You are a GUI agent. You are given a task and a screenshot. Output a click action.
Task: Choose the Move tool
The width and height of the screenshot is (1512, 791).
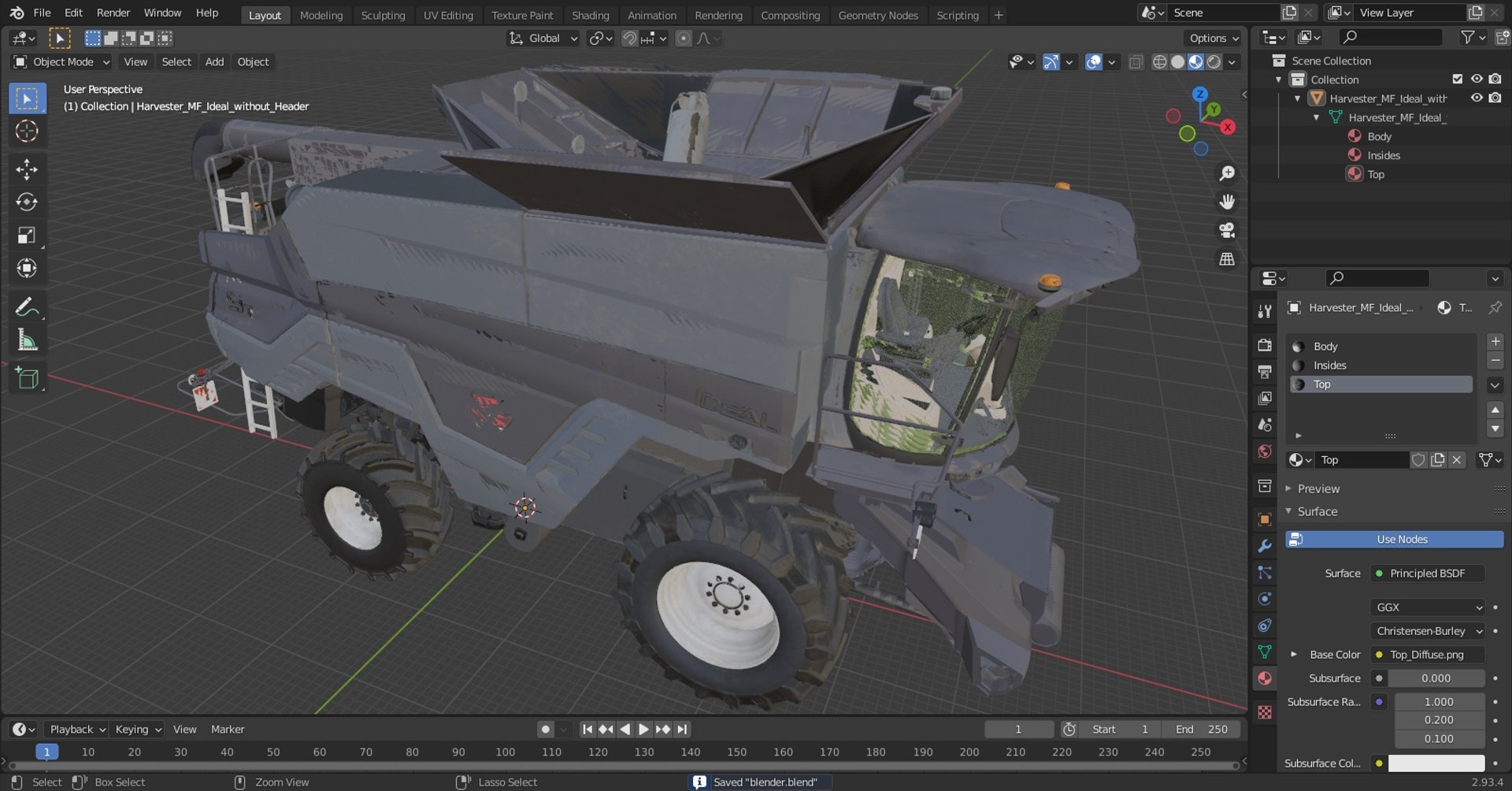pyautogui.click(x=27, y=169)
